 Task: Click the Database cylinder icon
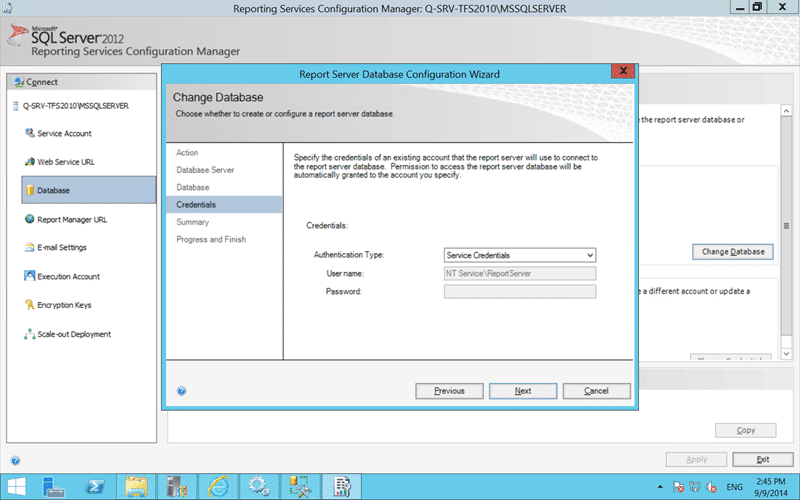pyautogui.click(x=30, y=190)
